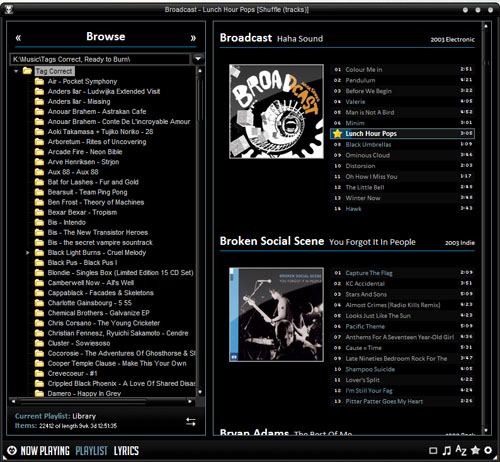Switch to the LYRICS tab
The image size is (500, 462).
pyautogui.click(x=126, y=451)
